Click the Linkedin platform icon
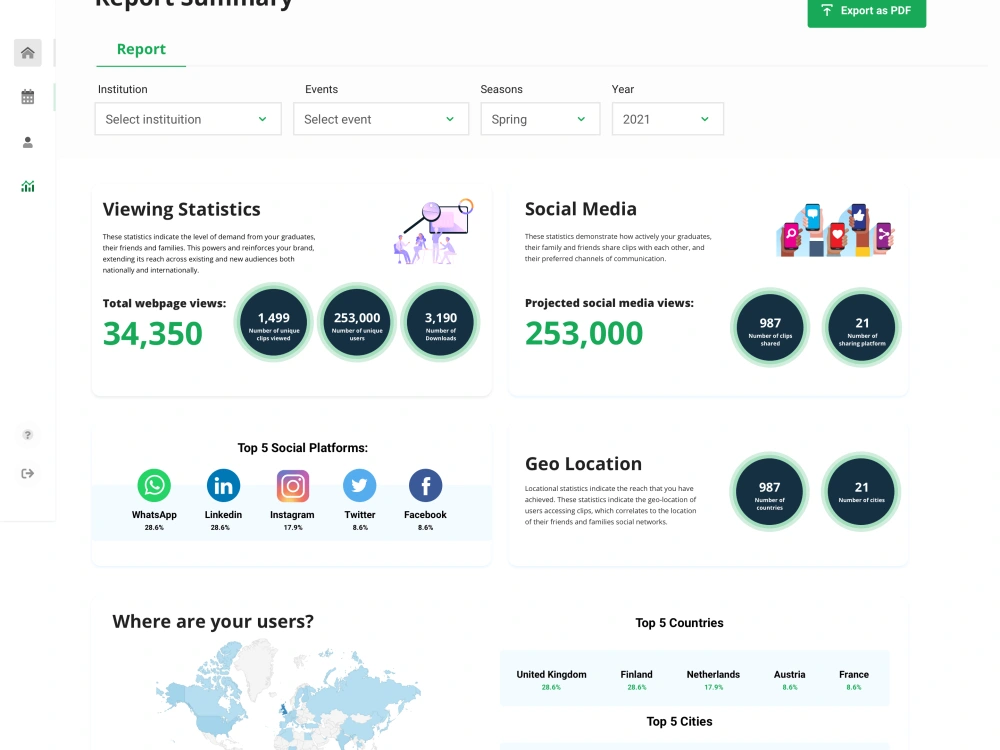 point(223,485)
